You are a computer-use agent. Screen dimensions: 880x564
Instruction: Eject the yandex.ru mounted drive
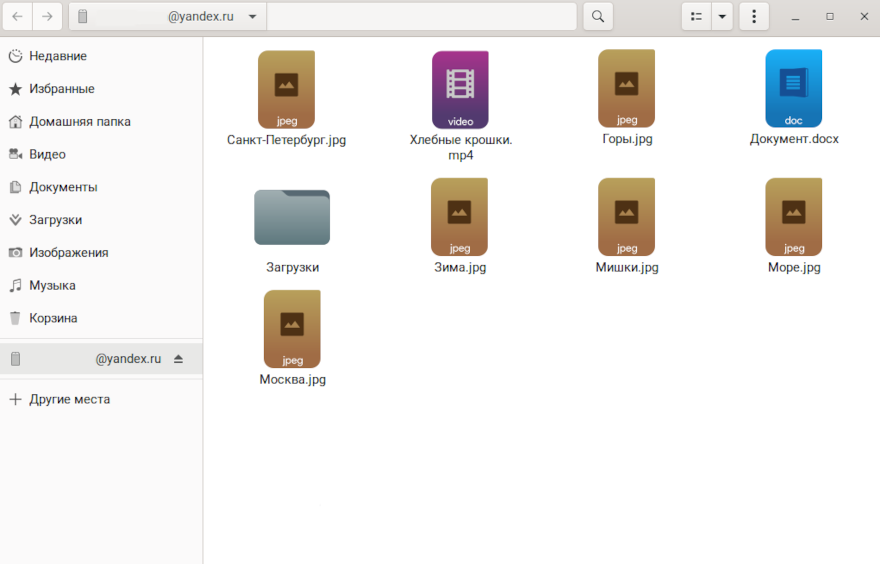tap(178, 359)
